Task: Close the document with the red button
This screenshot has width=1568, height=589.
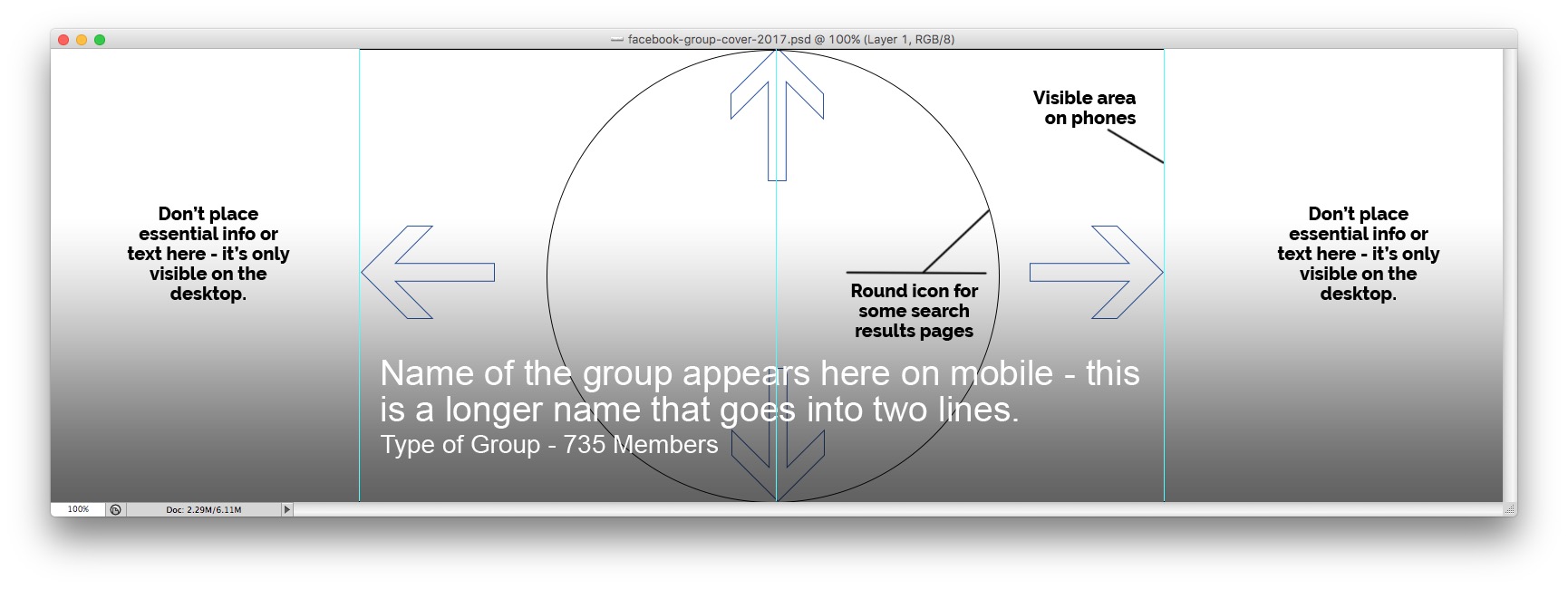Action: click(x=63, y=39)
